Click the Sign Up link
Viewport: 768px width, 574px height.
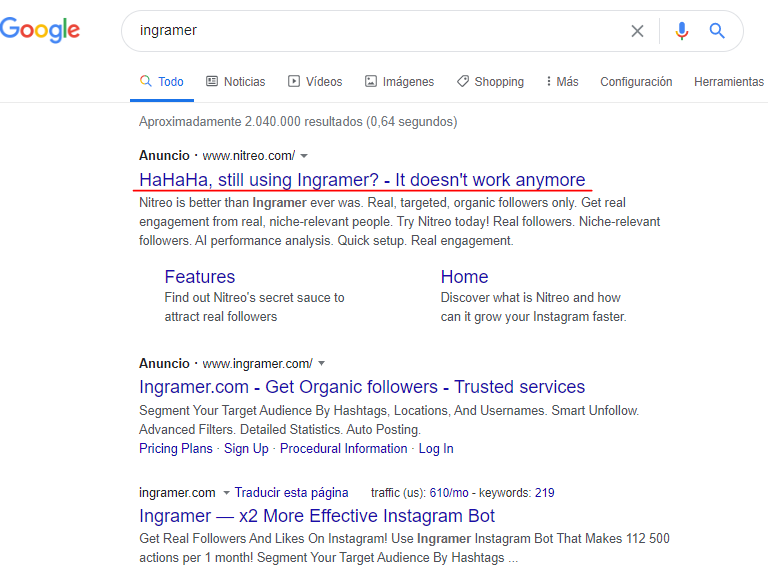[246, 449]
